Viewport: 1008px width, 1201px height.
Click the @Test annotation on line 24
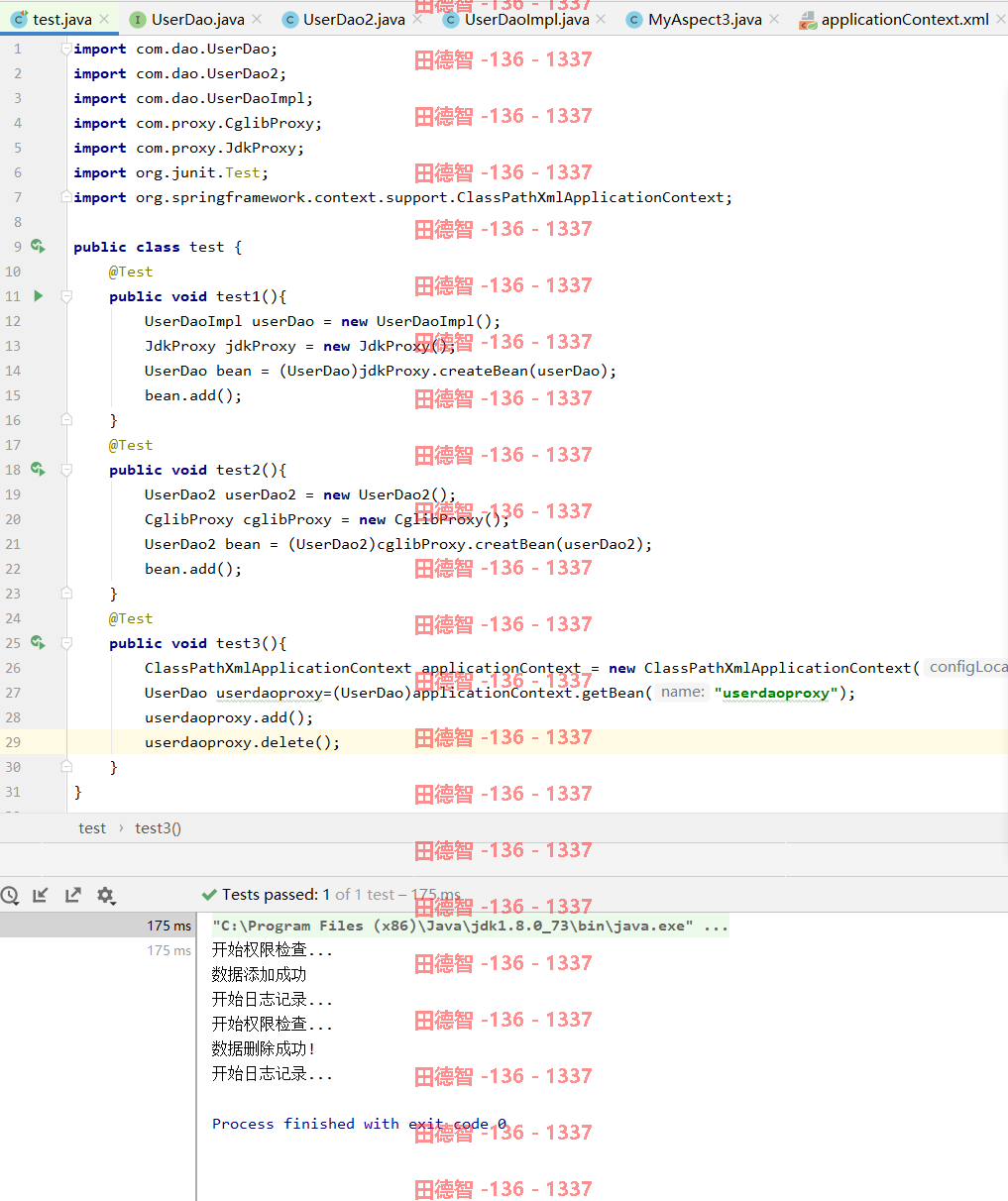[x=131, y=618]
